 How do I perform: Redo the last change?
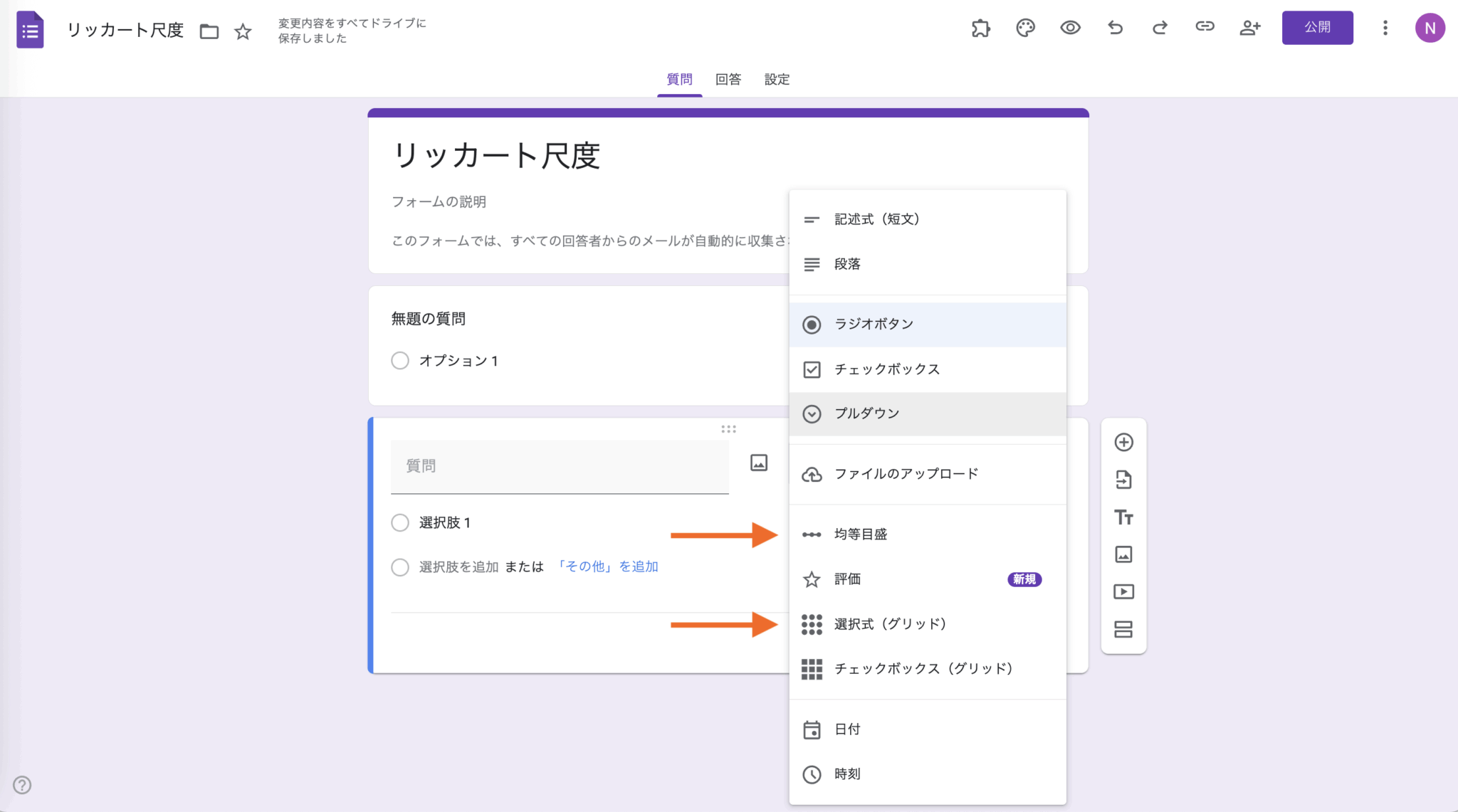(1160, 28)
